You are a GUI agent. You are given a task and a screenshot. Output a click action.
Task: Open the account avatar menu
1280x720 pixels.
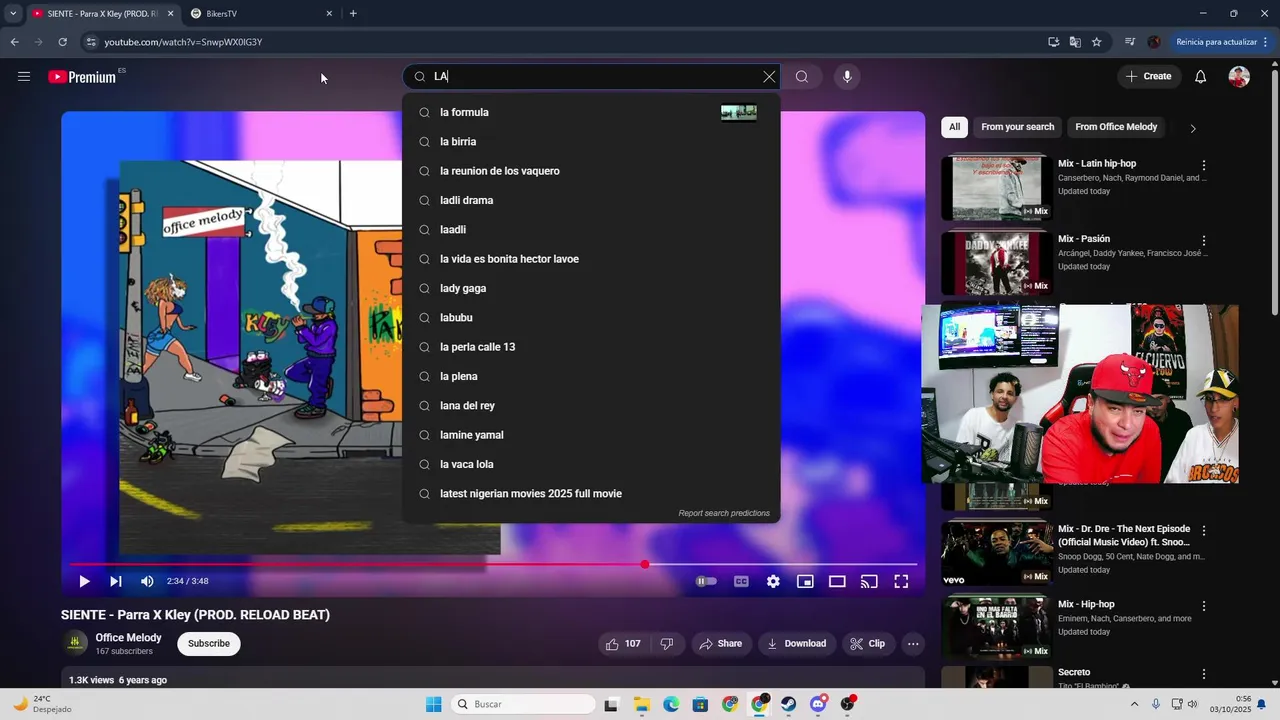point(1239,77)
